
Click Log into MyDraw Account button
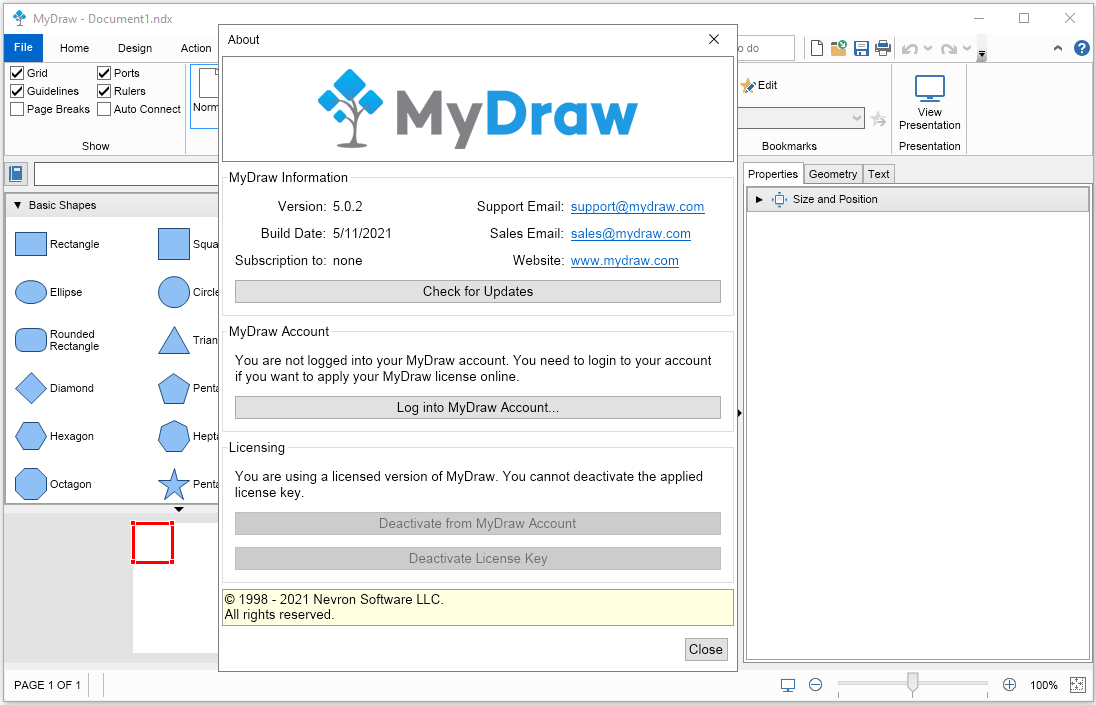tap(477, 407)
